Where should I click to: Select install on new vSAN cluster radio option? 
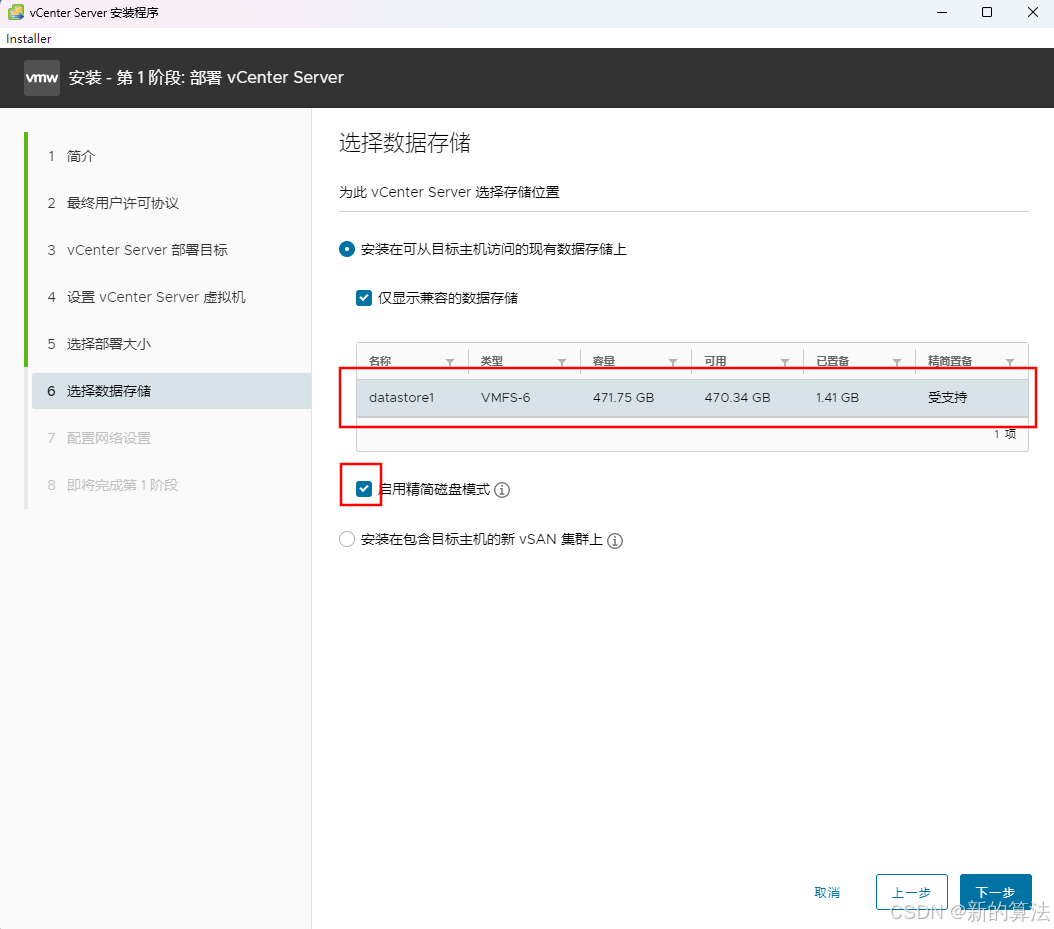pos(347,539)
